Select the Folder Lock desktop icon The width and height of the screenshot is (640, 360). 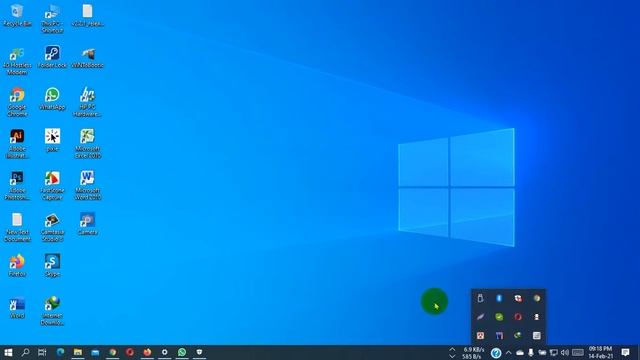[x=52, y=57]
